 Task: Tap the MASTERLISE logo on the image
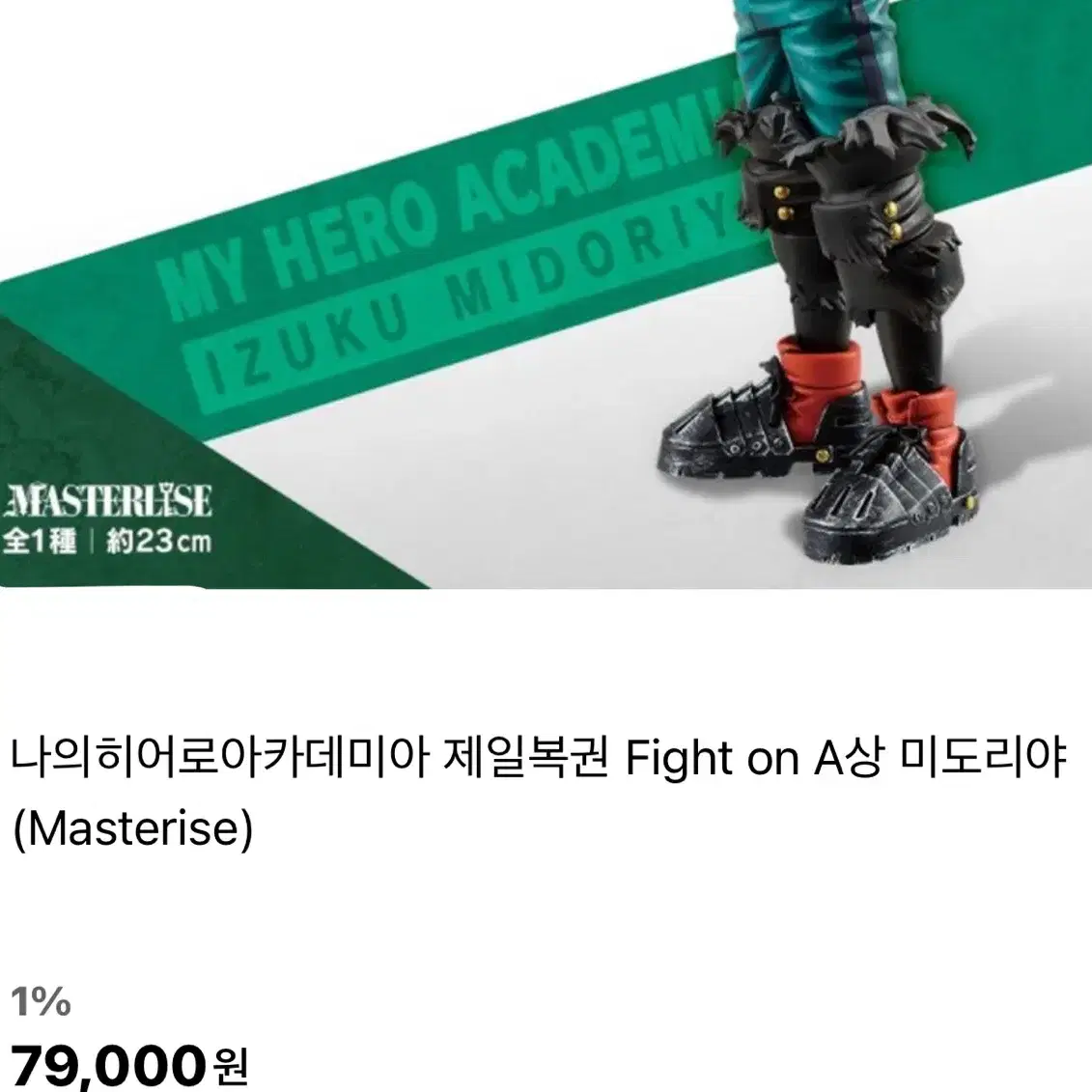[107, 501]
